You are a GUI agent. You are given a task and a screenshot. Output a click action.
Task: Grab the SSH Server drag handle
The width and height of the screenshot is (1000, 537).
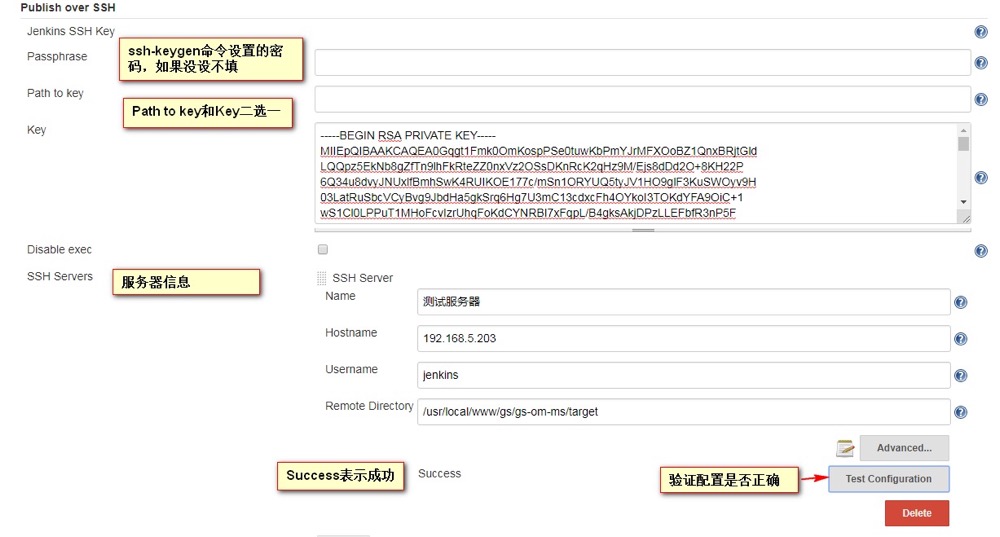coord(322,278)
